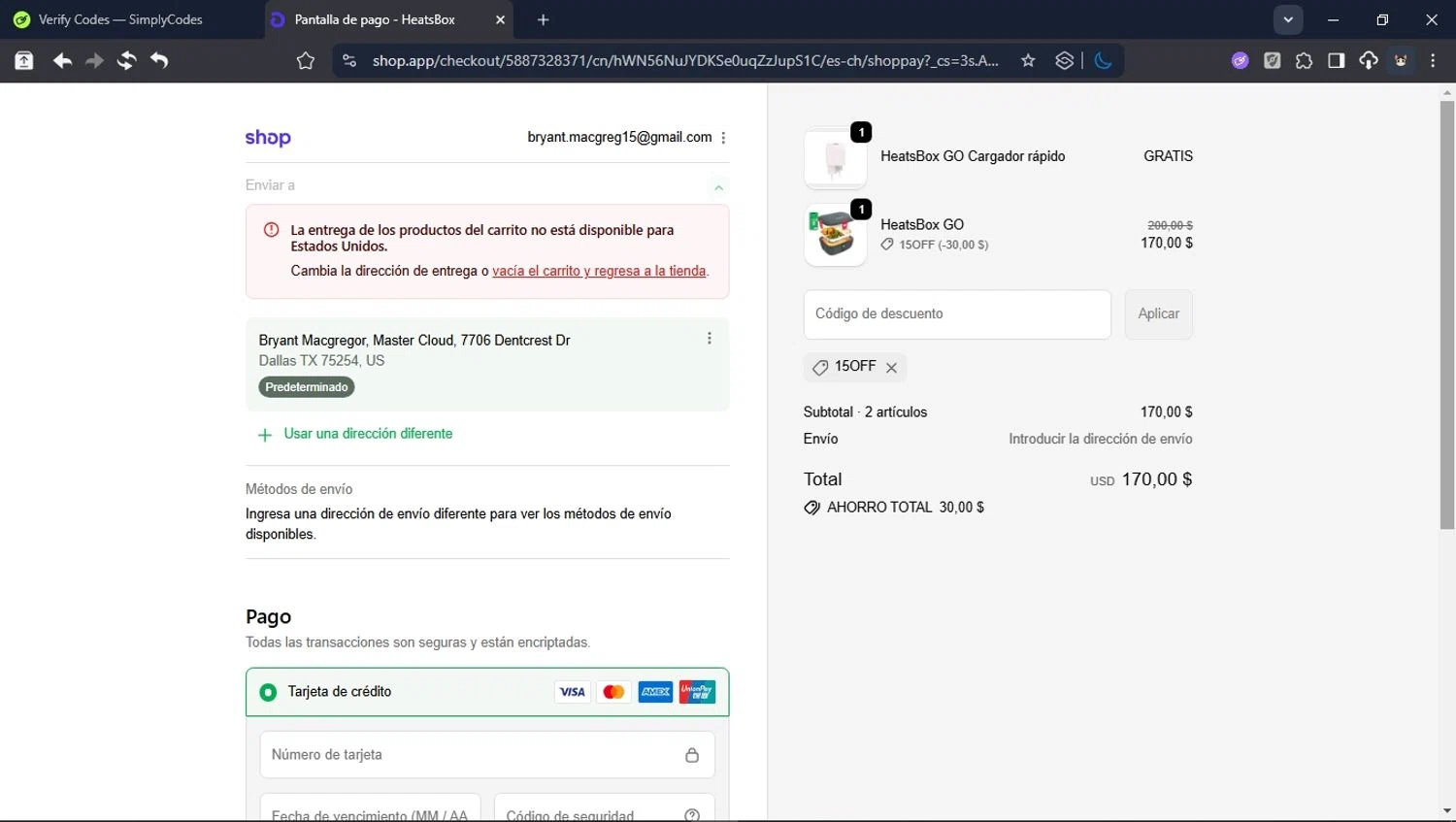
Task: Click the HeatsBox GO product thumbnail
Action: tap(836, 235)
